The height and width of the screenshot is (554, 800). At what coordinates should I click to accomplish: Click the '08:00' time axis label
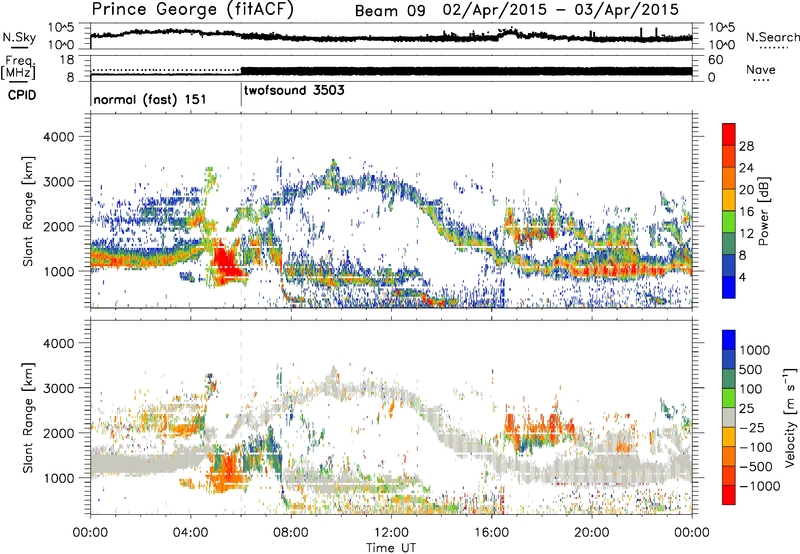pyautogui.click(x=291, y=533)
